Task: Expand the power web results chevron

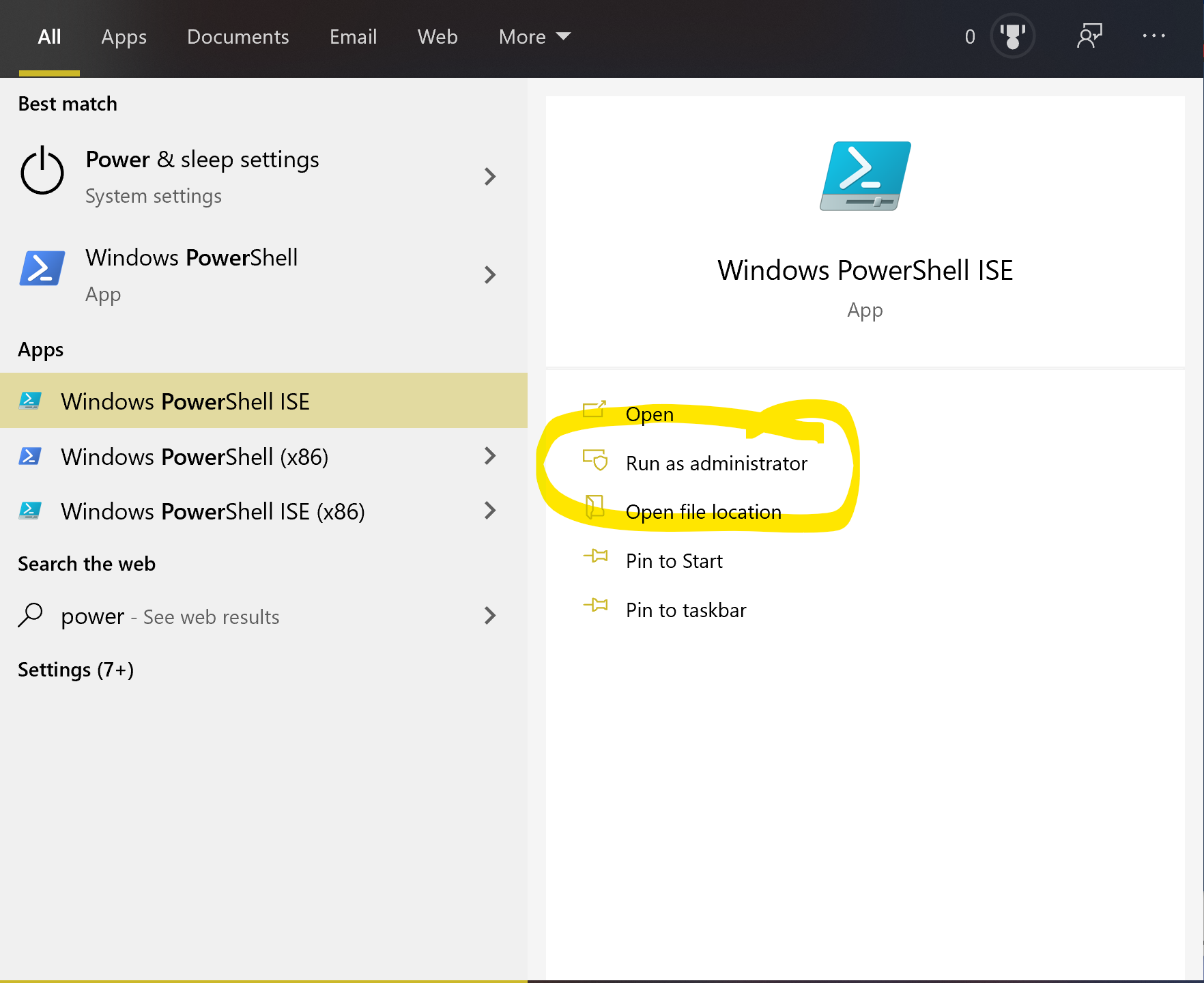Action: point(489,616)
